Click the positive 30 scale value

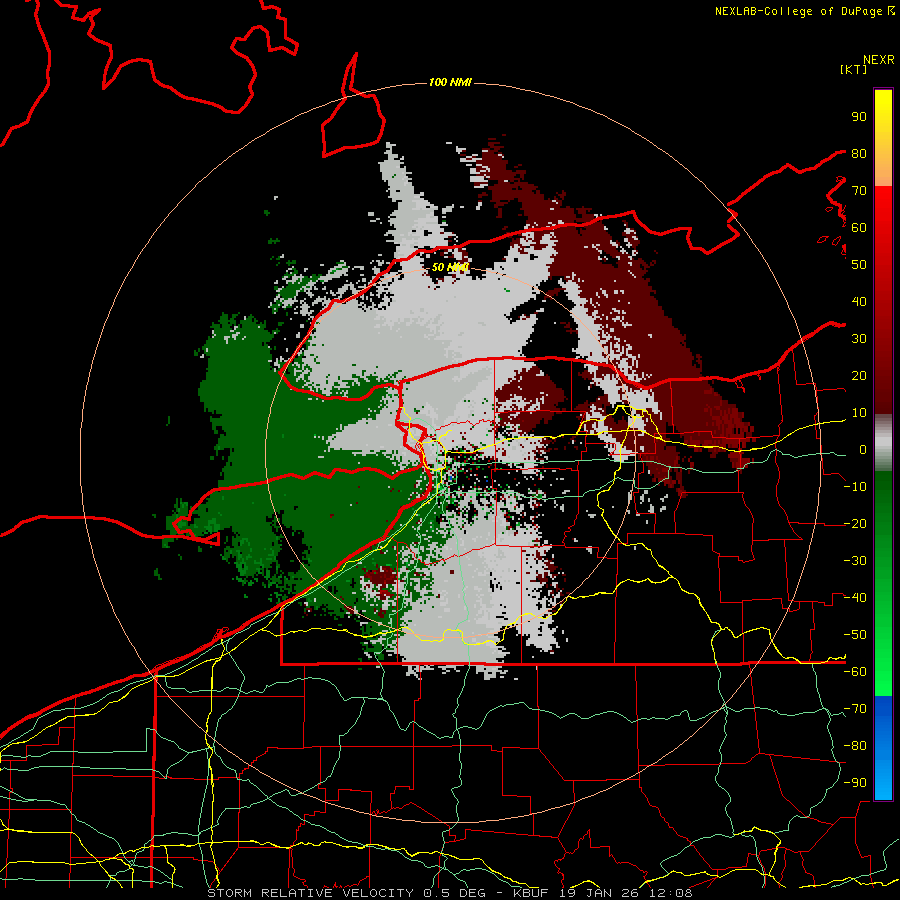point(859,339)
